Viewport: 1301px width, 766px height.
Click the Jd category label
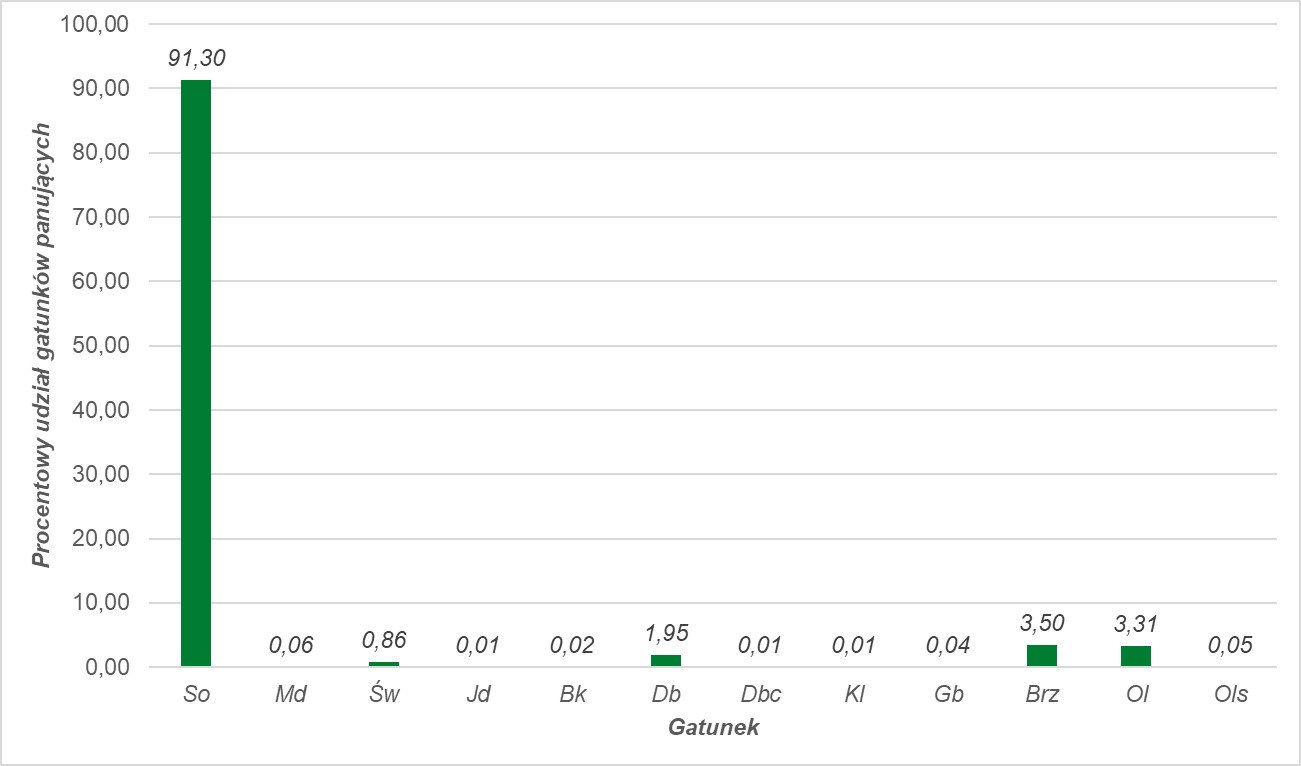(478, 694)
